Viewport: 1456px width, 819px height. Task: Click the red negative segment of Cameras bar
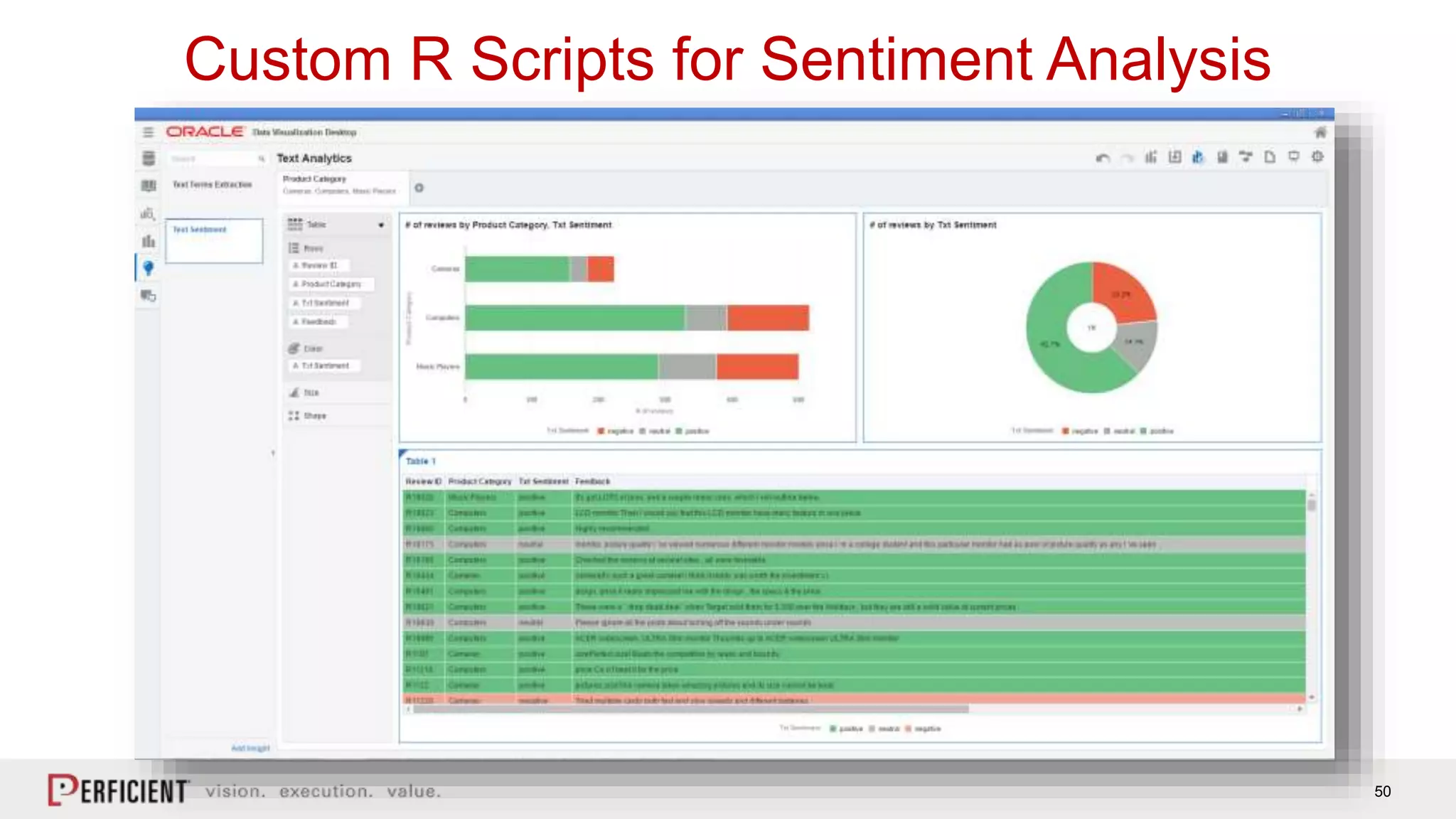click(601, 269)
